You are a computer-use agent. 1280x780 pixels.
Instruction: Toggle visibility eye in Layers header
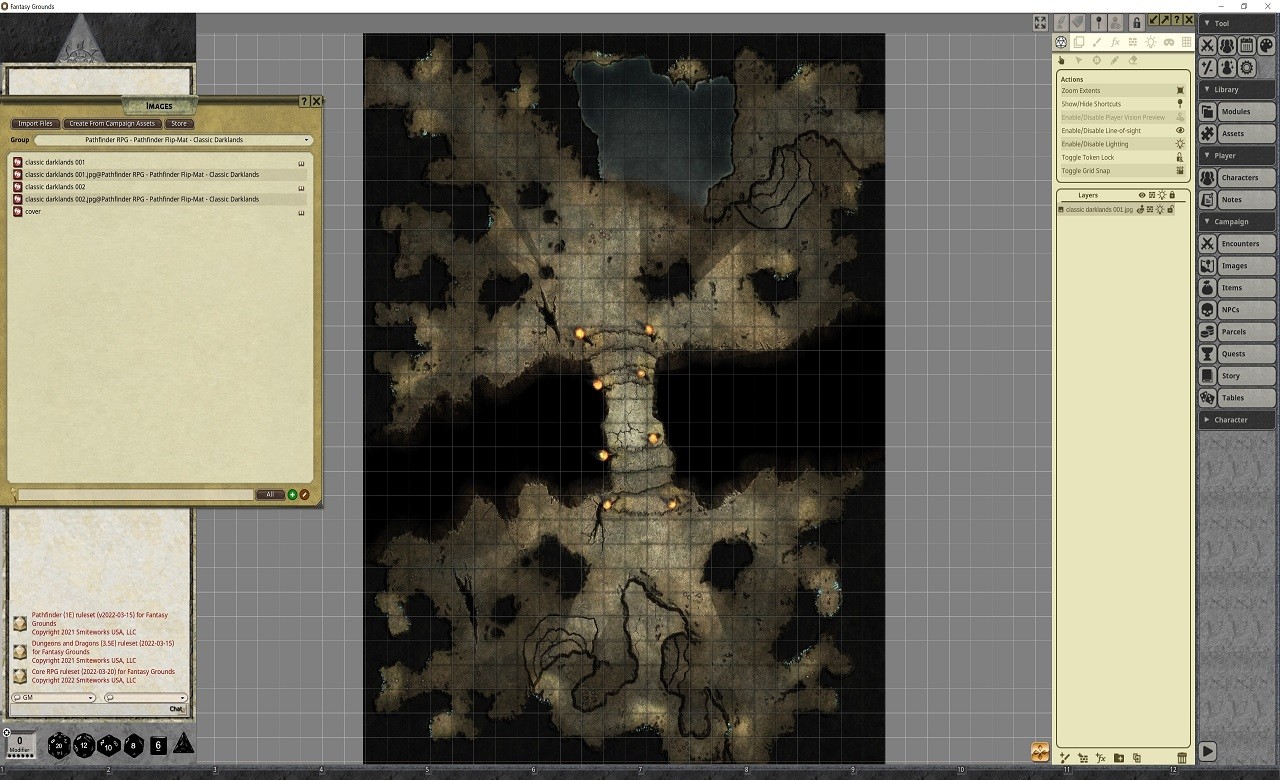click(1142, 195)
